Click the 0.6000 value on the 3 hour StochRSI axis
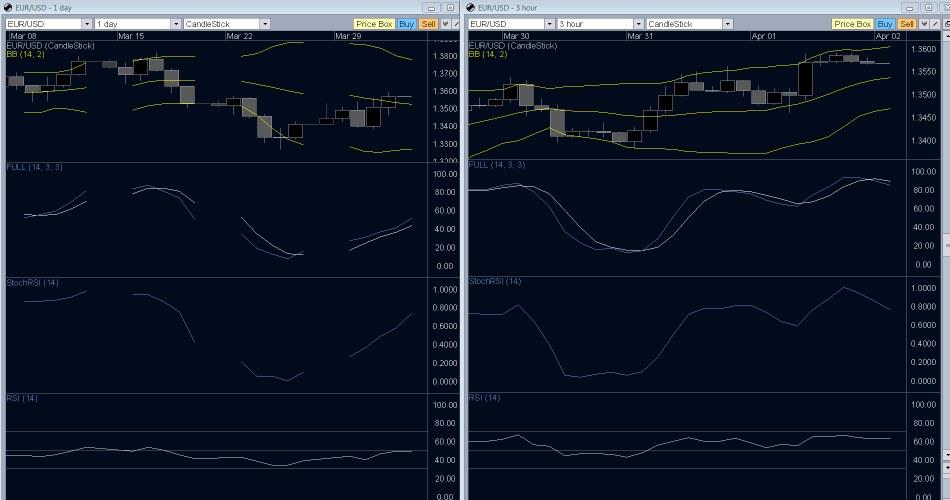The height and width of the screenshot is (500, 950). [x=923, y=325]
